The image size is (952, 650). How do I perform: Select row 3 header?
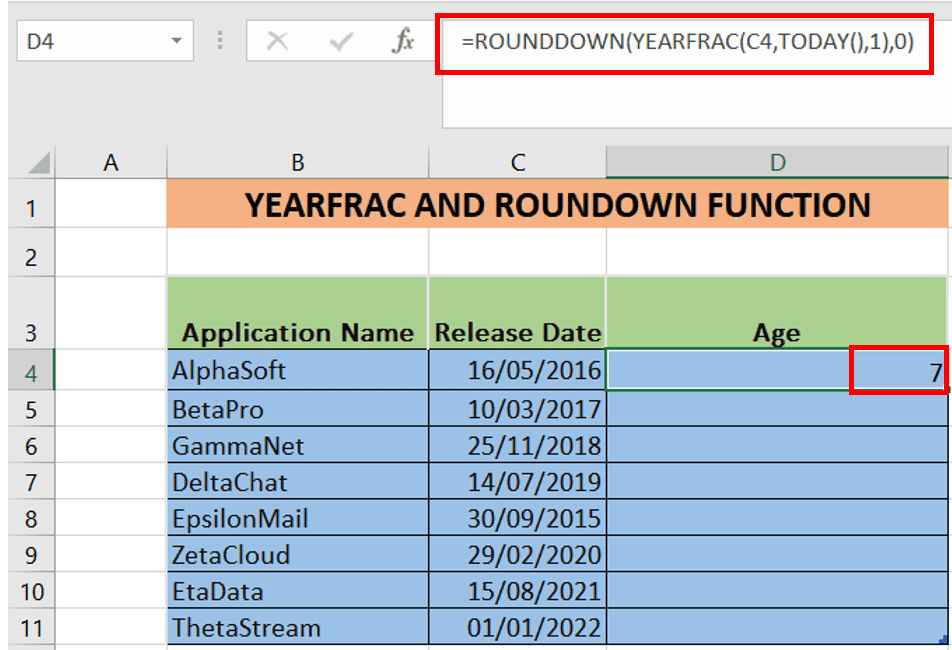32,313
